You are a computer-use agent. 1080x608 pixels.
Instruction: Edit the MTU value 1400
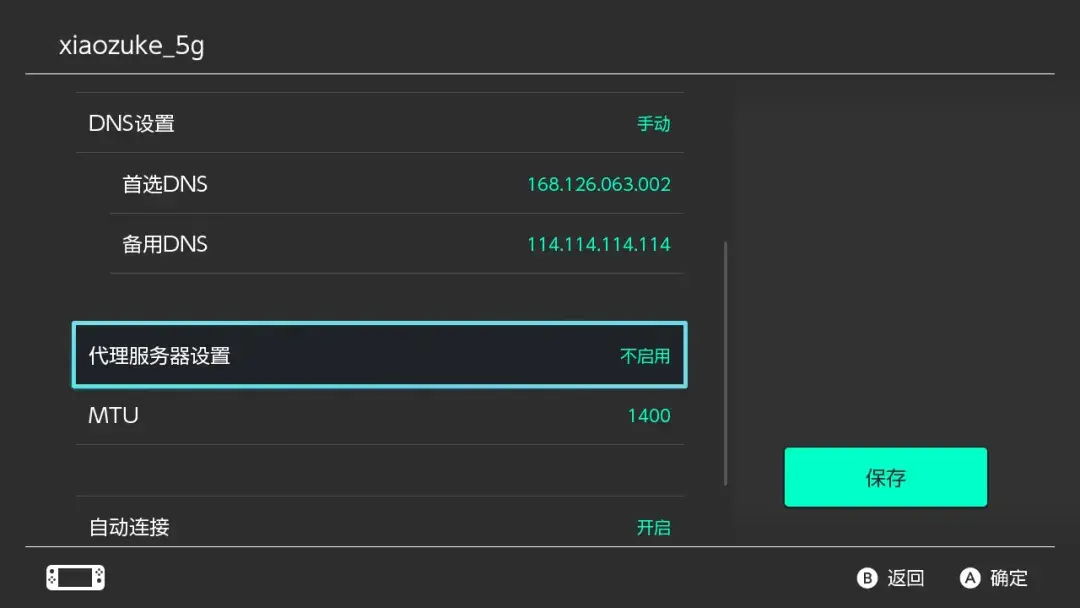tap(649, 416)
